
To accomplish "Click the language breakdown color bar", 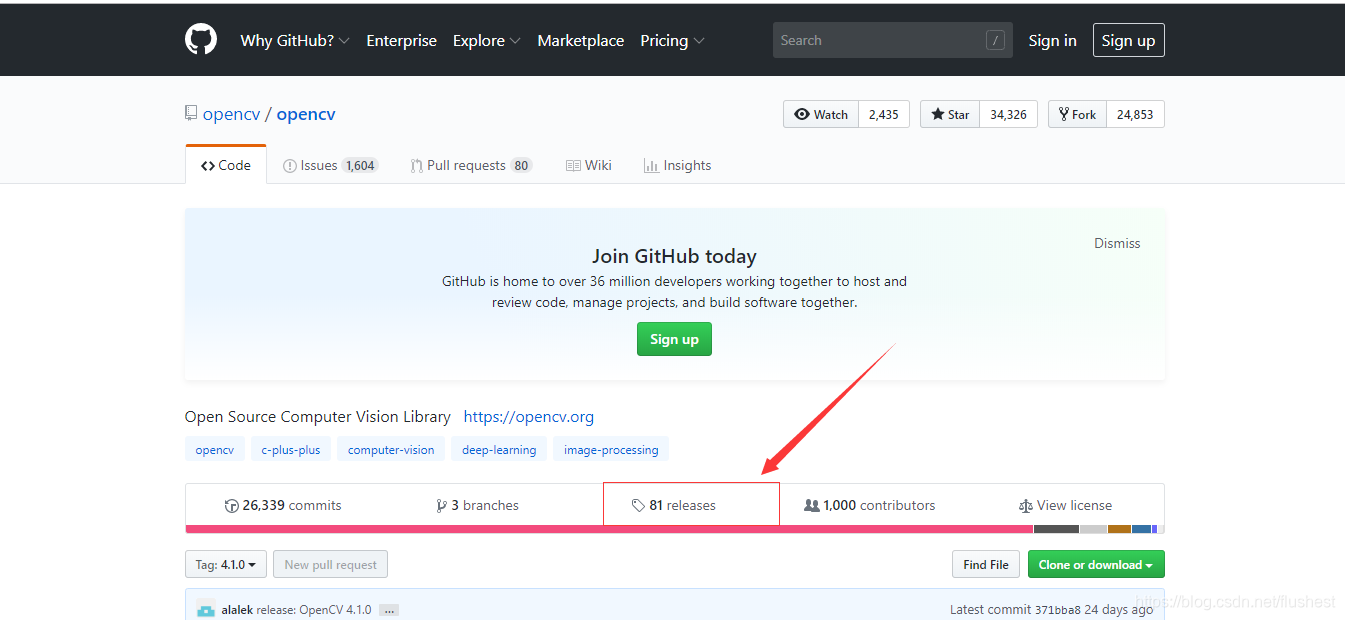I will (x=675, y=529).
